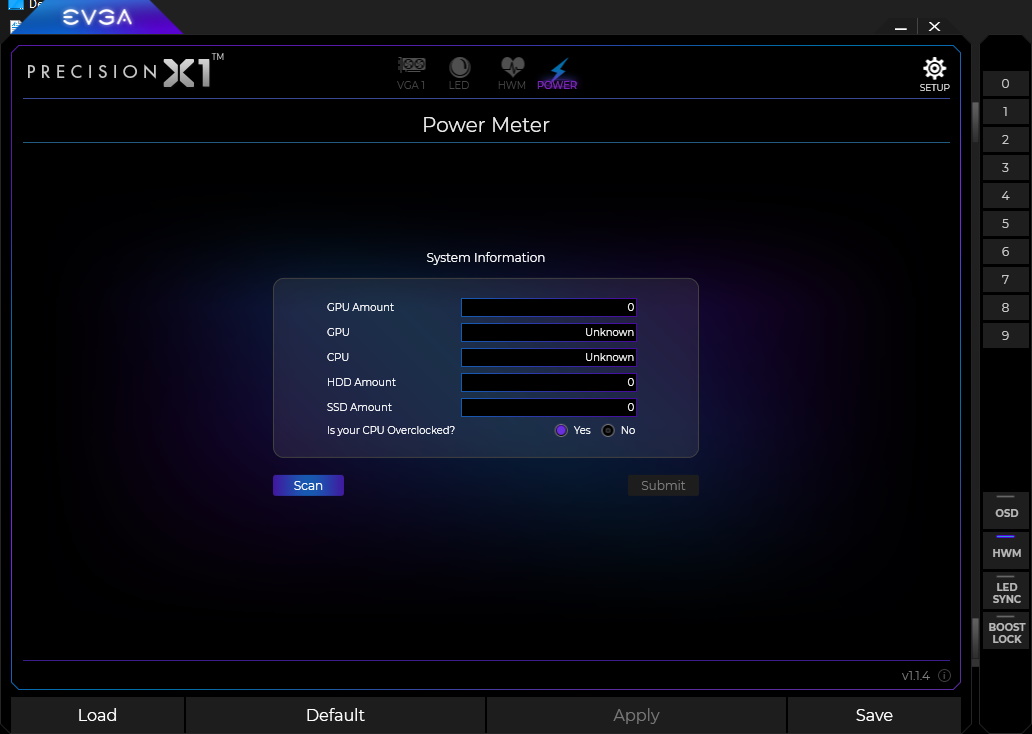Viewport: 1032px width, 734px height.
Task: Select profile slot 0
Action: click(1005, 84)
